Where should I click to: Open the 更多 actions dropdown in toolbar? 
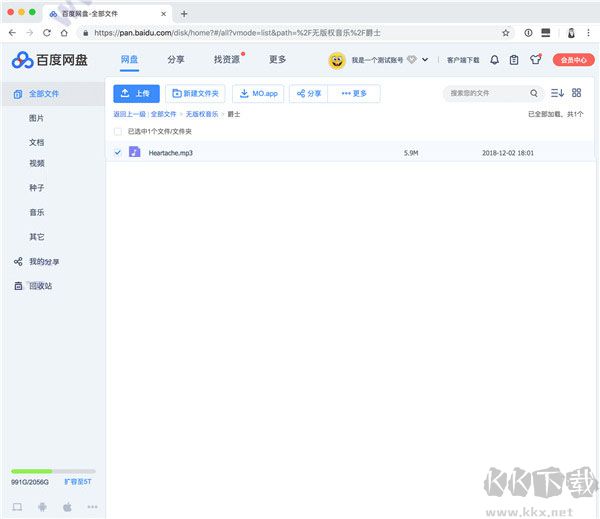354,94
